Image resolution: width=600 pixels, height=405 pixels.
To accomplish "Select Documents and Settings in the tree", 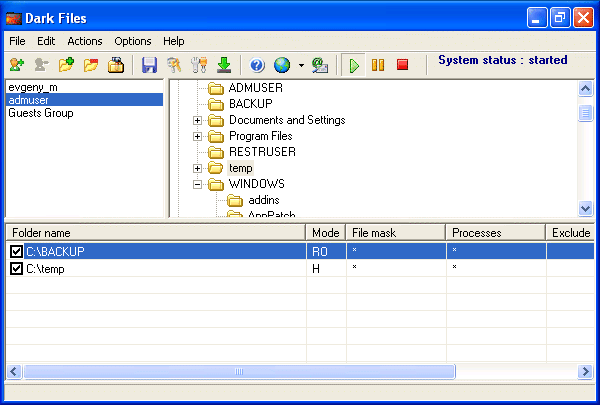I will 287,120.
